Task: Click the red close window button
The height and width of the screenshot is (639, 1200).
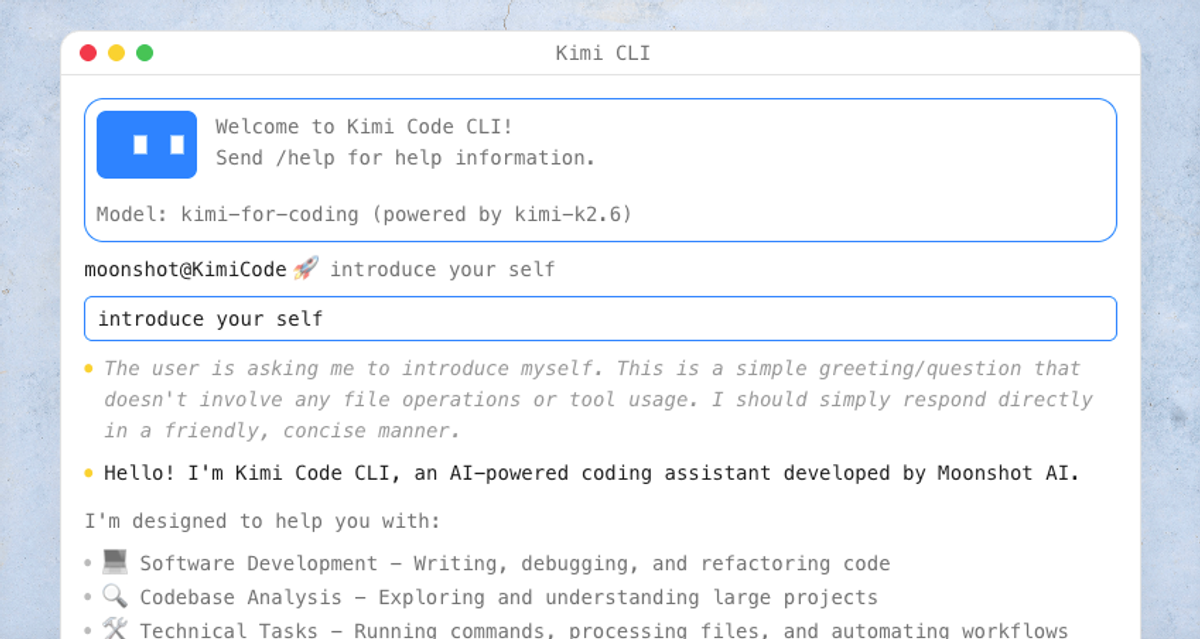Action: coord(88,53)
